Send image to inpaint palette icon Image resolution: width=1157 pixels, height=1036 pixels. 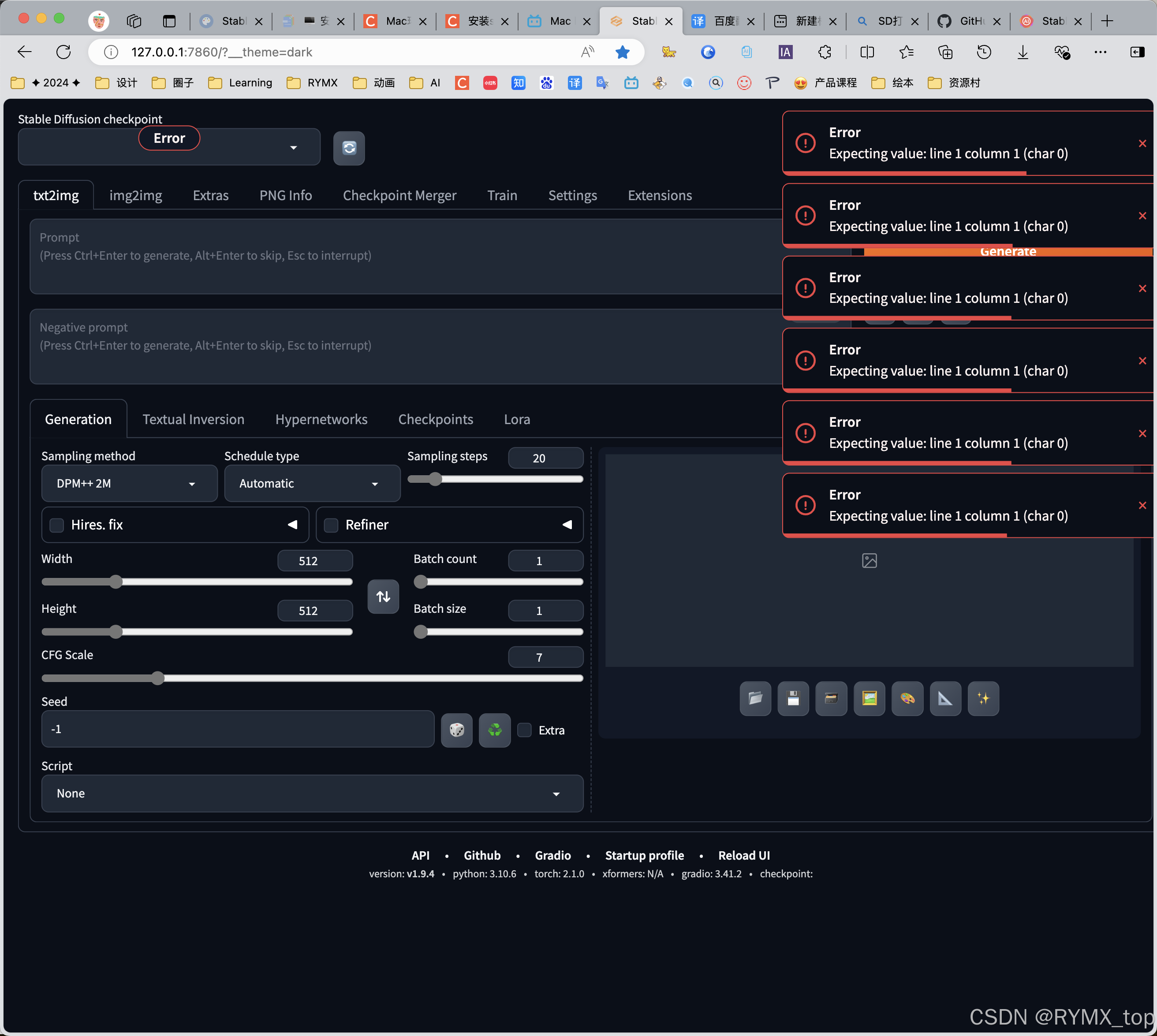(x=907, y=698)
